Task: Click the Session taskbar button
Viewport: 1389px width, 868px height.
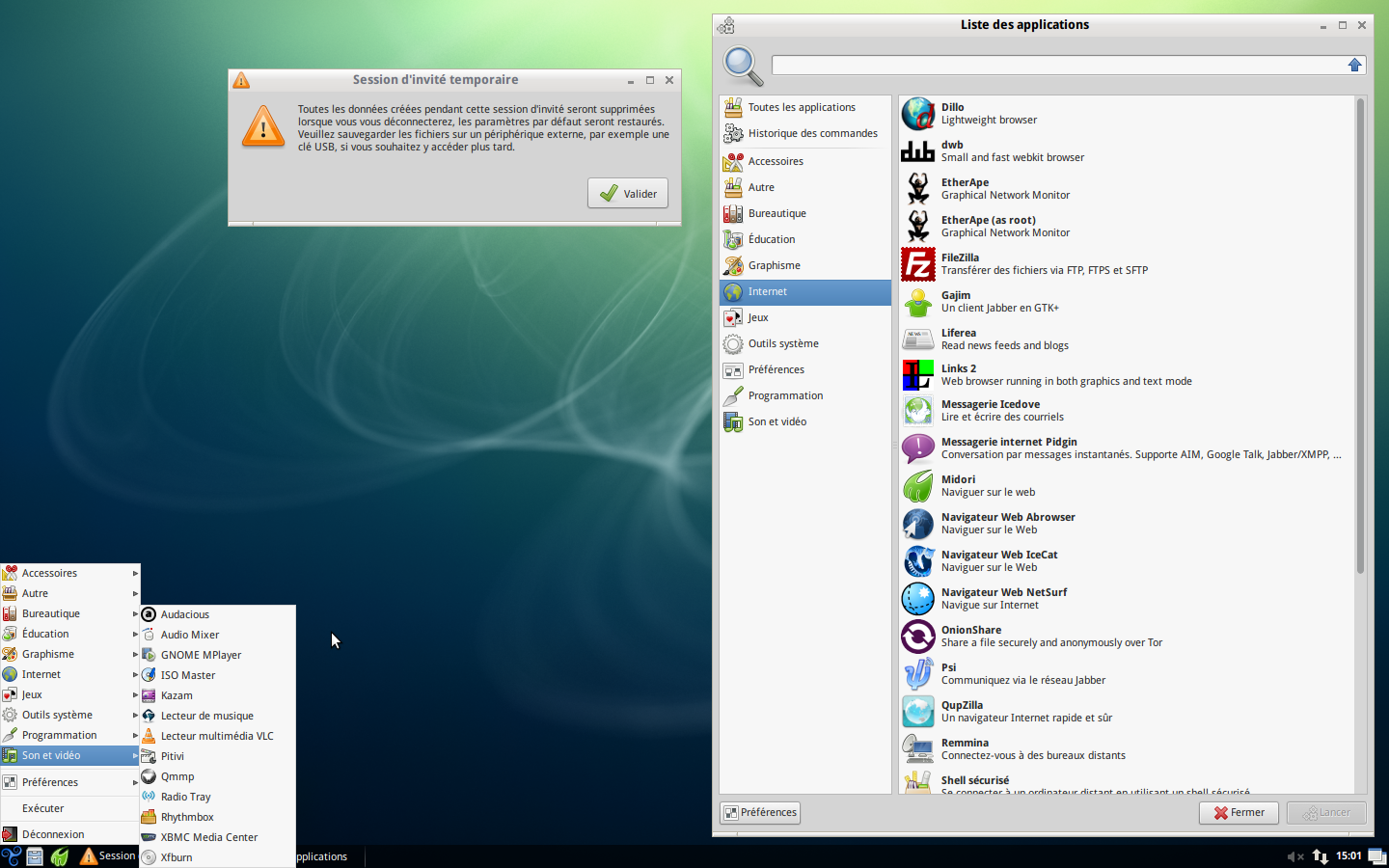Action: (108, 856)
